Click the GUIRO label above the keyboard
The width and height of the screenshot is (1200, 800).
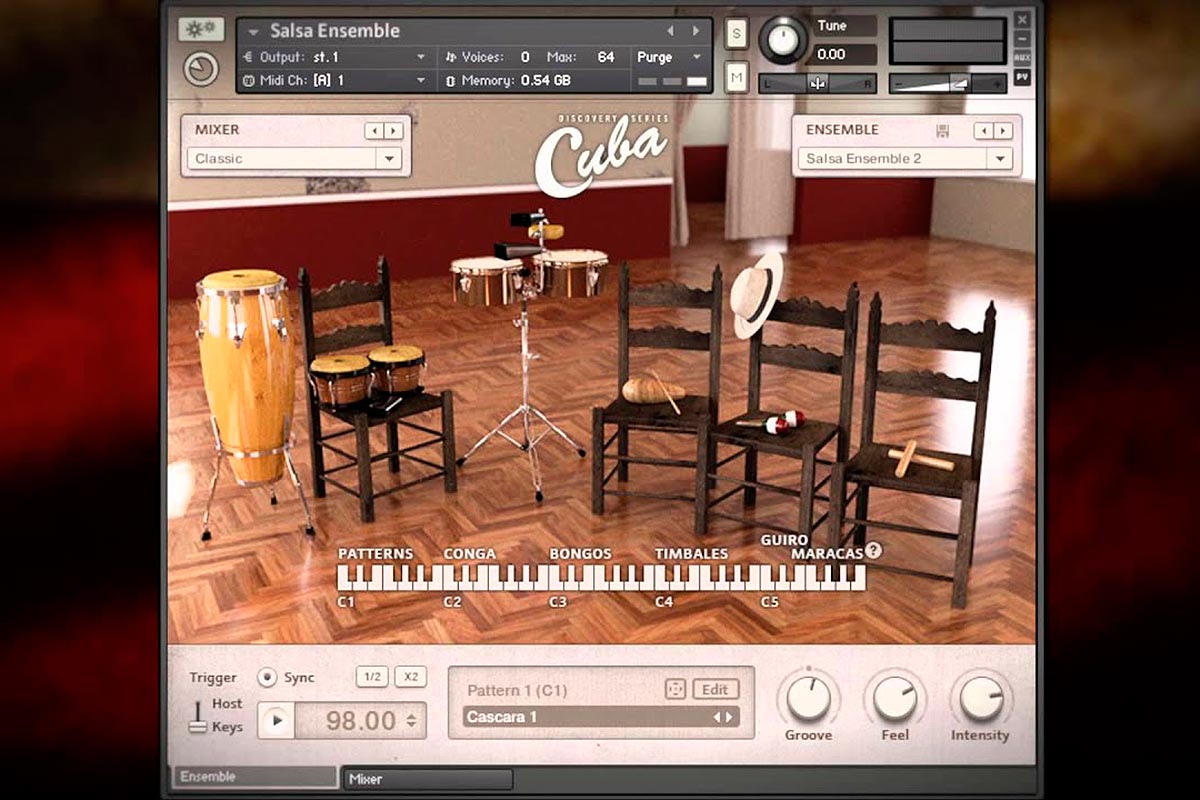(x=785, y=540)
